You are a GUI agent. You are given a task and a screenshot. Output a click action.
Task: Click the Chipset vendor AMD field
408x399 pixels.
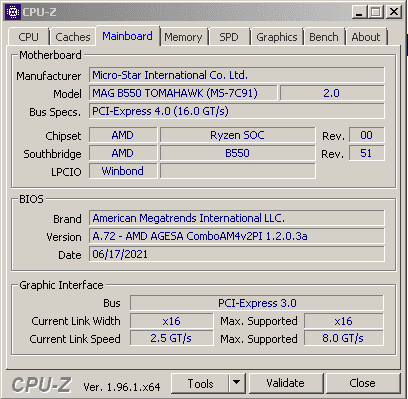123,135
